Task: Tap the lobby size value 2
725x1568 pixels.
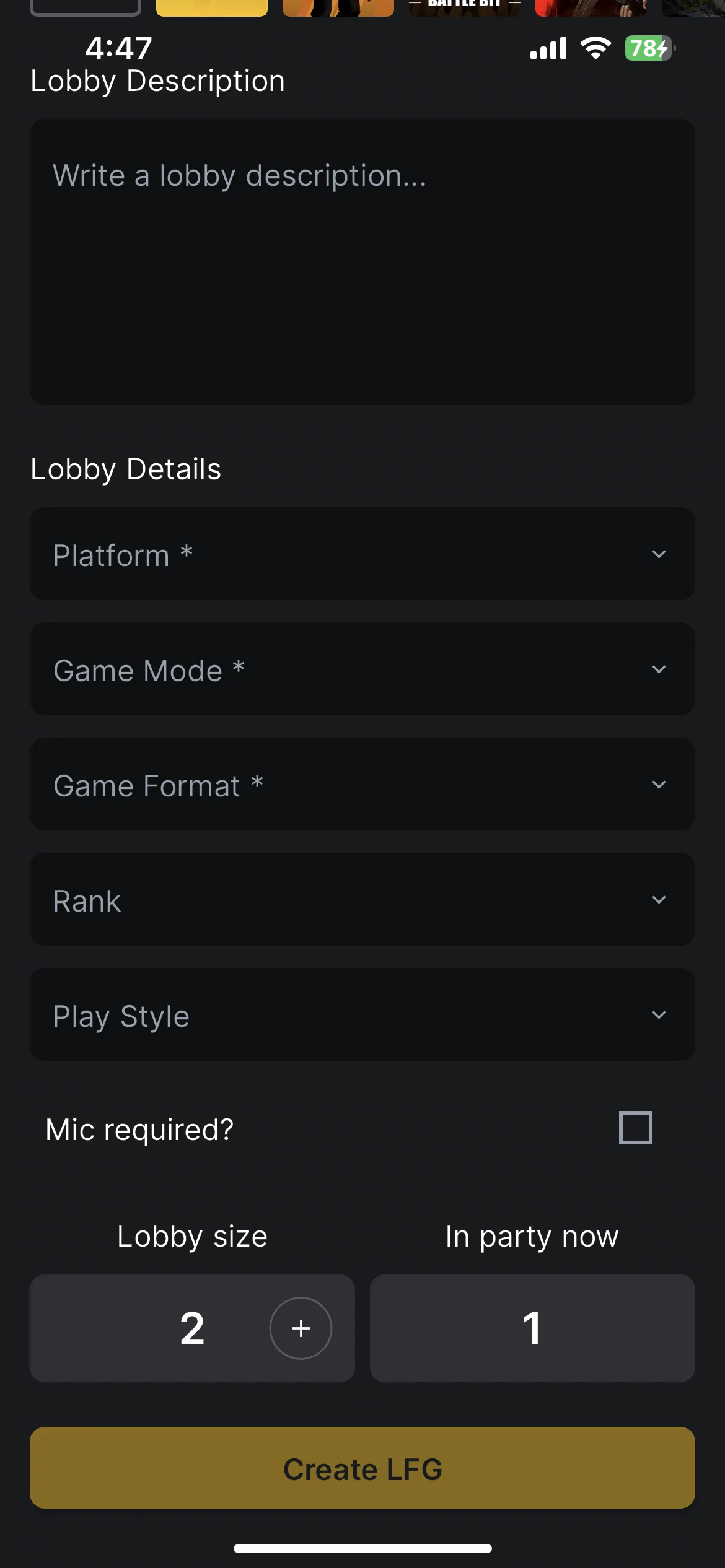Action: click(x=192, y=1328)
